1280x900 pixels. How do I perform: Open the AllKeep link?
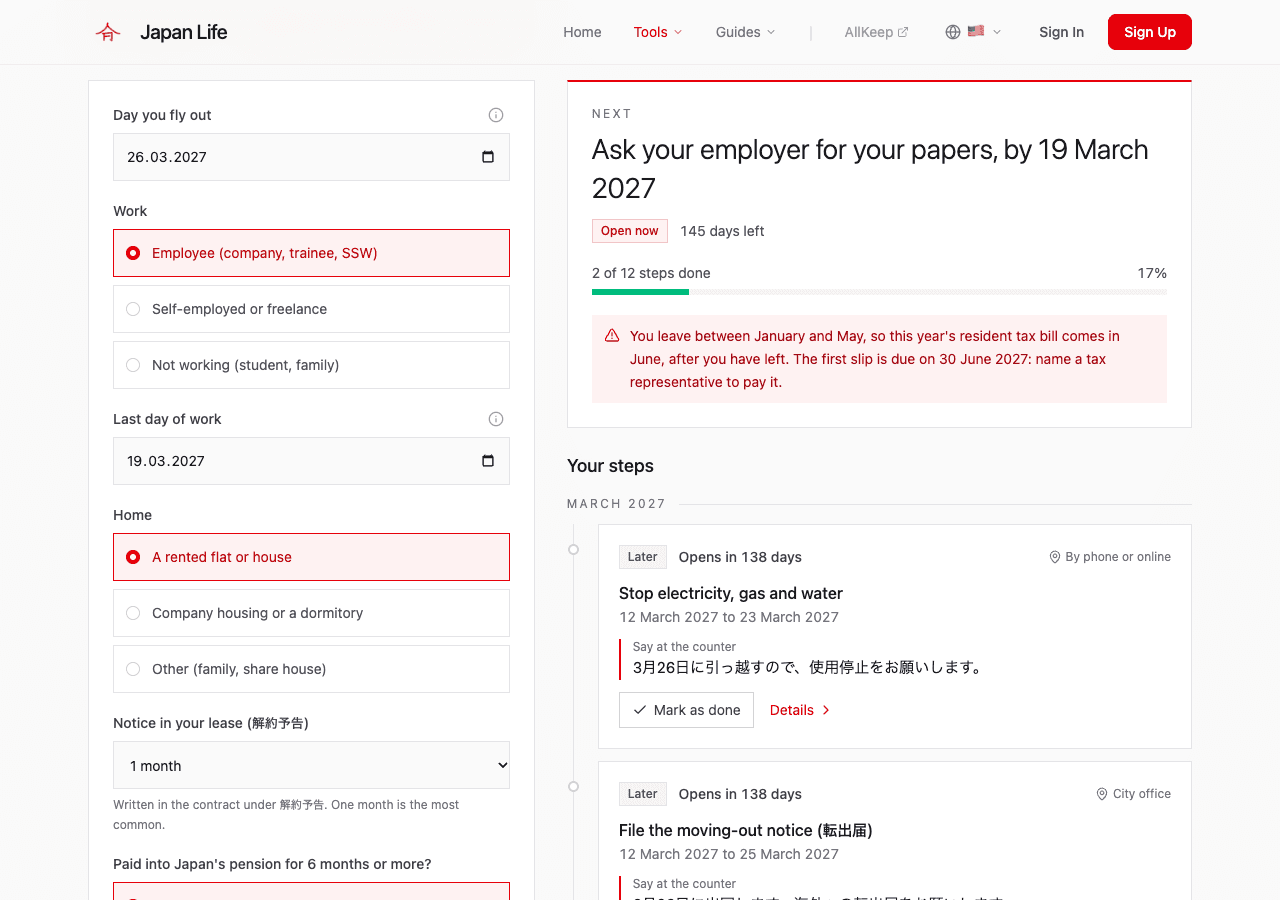[x=876, y=32]
